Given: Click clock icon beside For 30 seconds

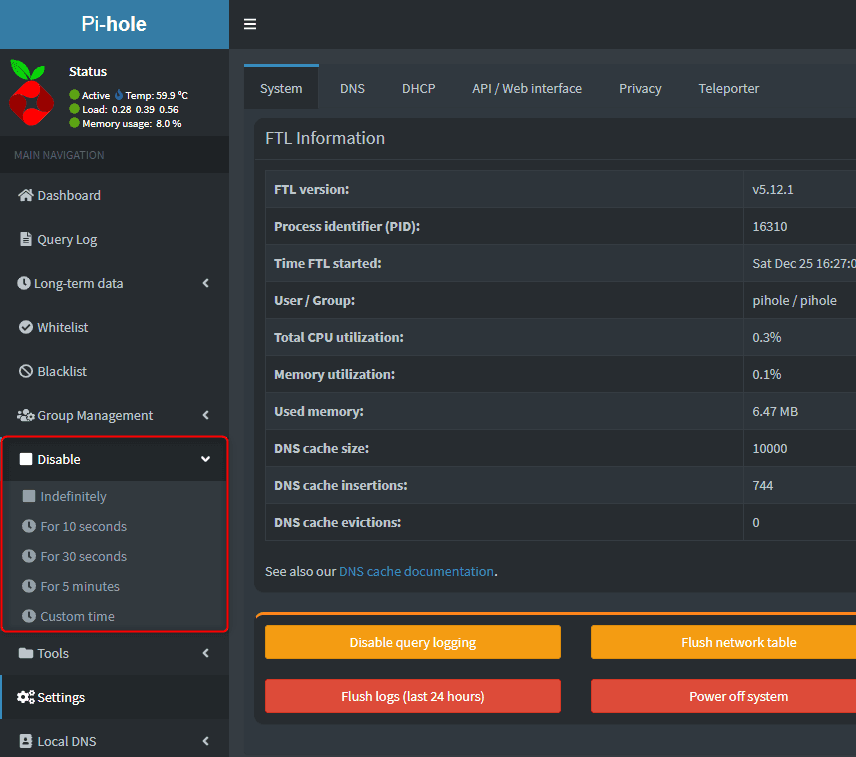Looking at the screenshot, I should click(x=28, y=556).
